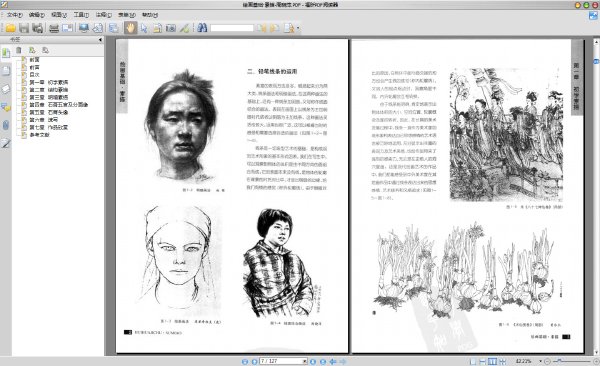Viewport: 600px width, 366px height.
Task: Click the Next View right arrow
Action: [x=342, y=361]
